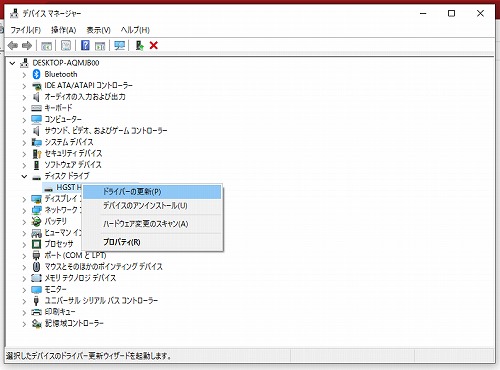Show or hide console tree toolbar icon
The image size is (500, 370).
(x=46, y=45)
